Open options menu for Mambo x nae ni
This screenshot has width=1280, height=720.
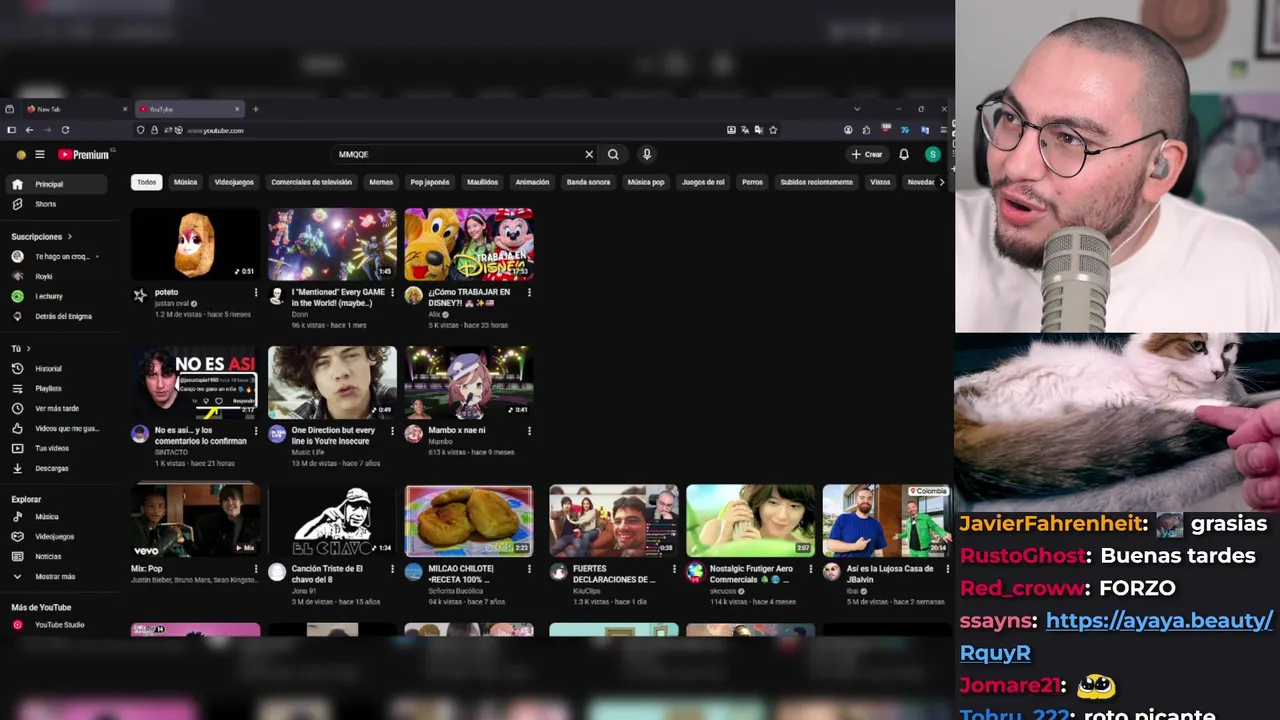pos(529,431)
